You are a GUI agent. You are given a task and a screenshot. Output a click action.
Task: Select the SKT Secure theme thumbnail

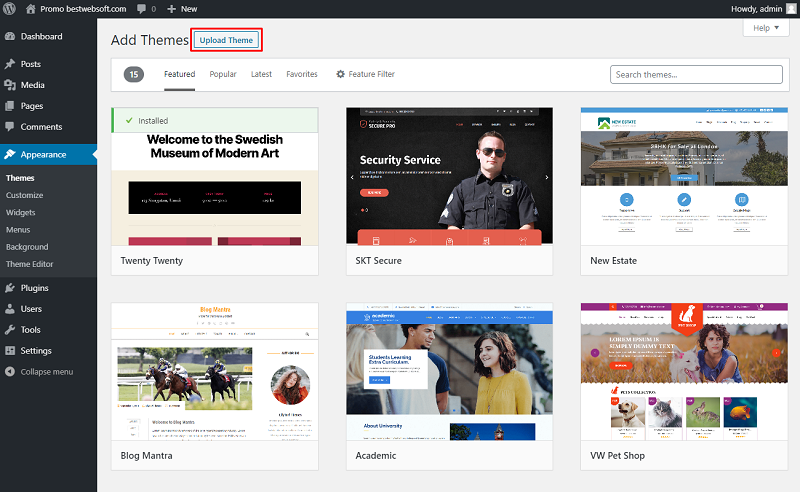pyautogui.click(x=449, y=176)
